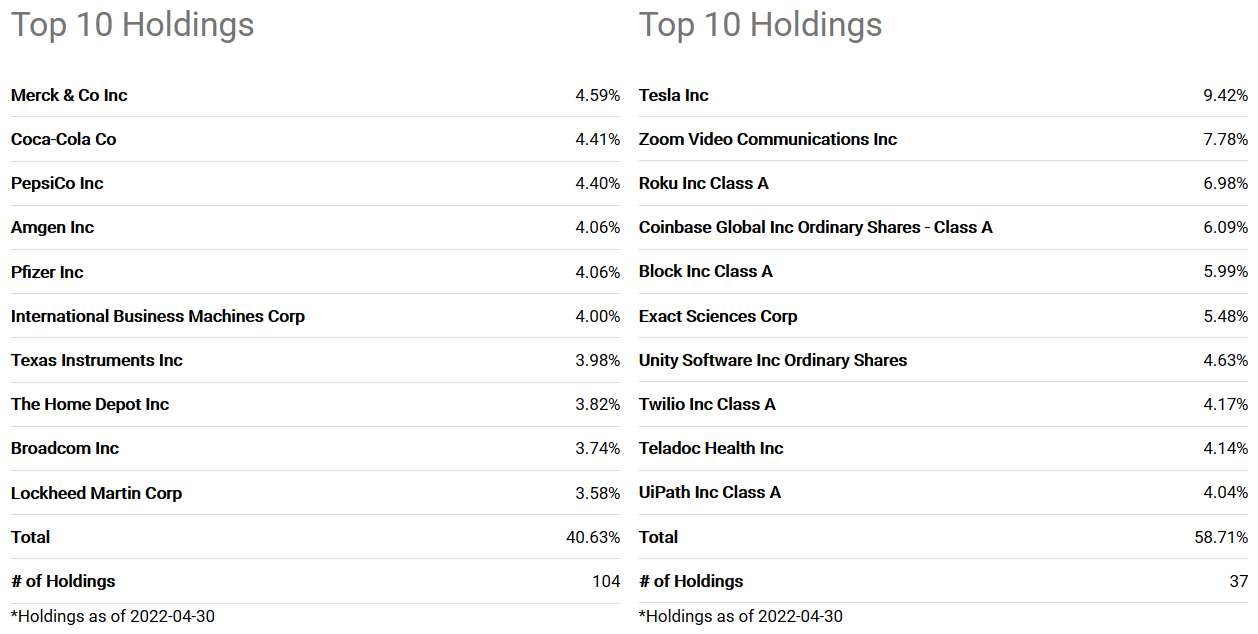This screenshot has width=1258, height=634.
Task: Click Lockheed Martin Corp holding
Action: [x=96, y=493]
